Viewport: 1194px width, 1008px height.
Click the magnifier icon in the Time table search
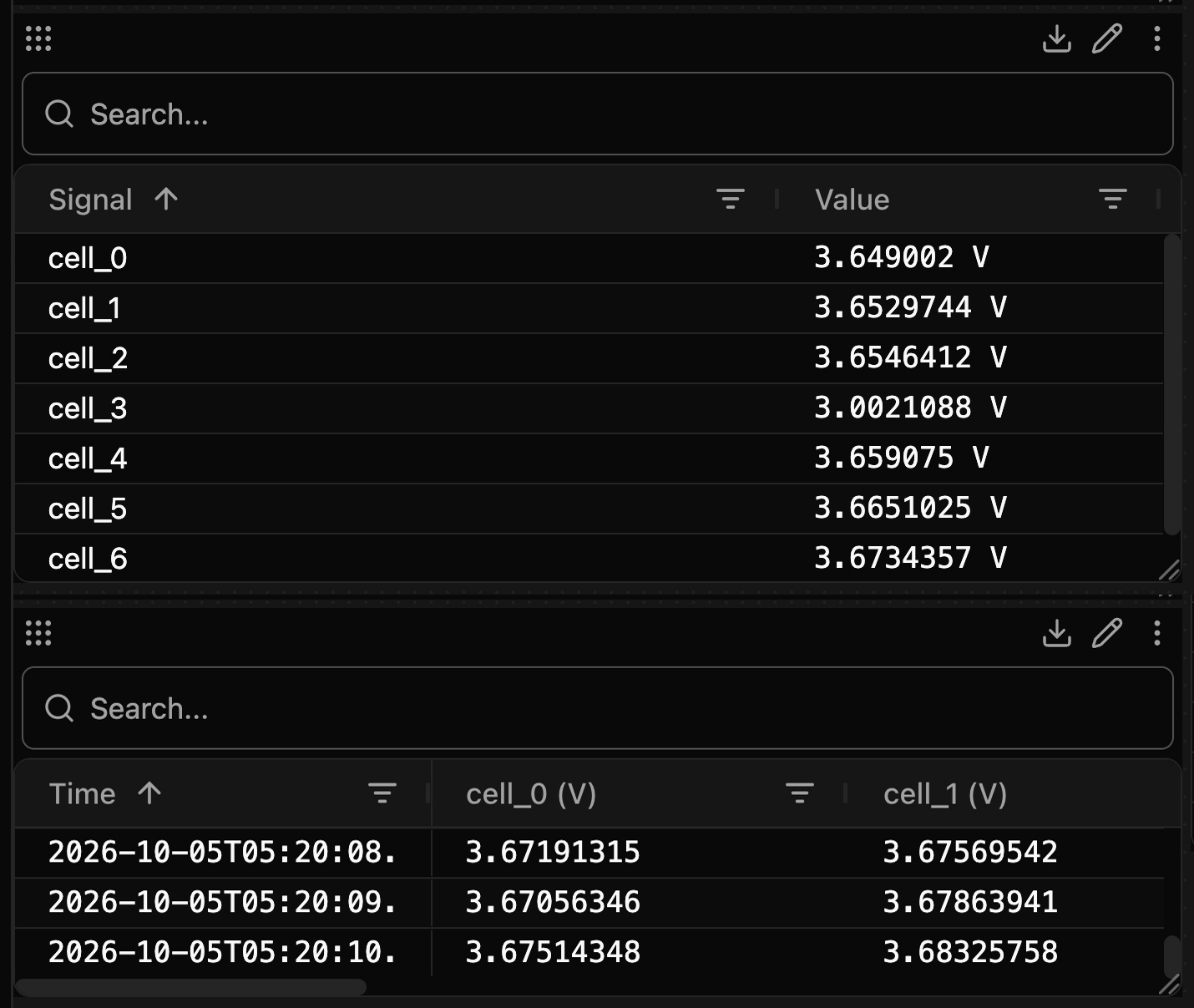coord(59,708)
